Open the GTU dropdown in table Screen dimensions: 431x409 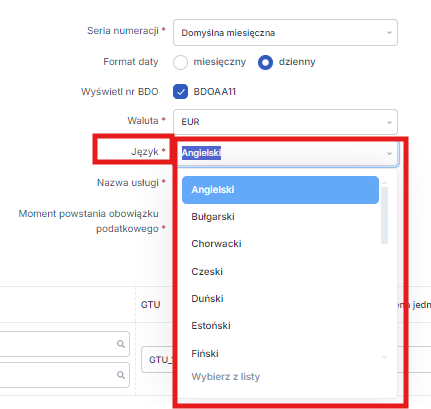158,360
